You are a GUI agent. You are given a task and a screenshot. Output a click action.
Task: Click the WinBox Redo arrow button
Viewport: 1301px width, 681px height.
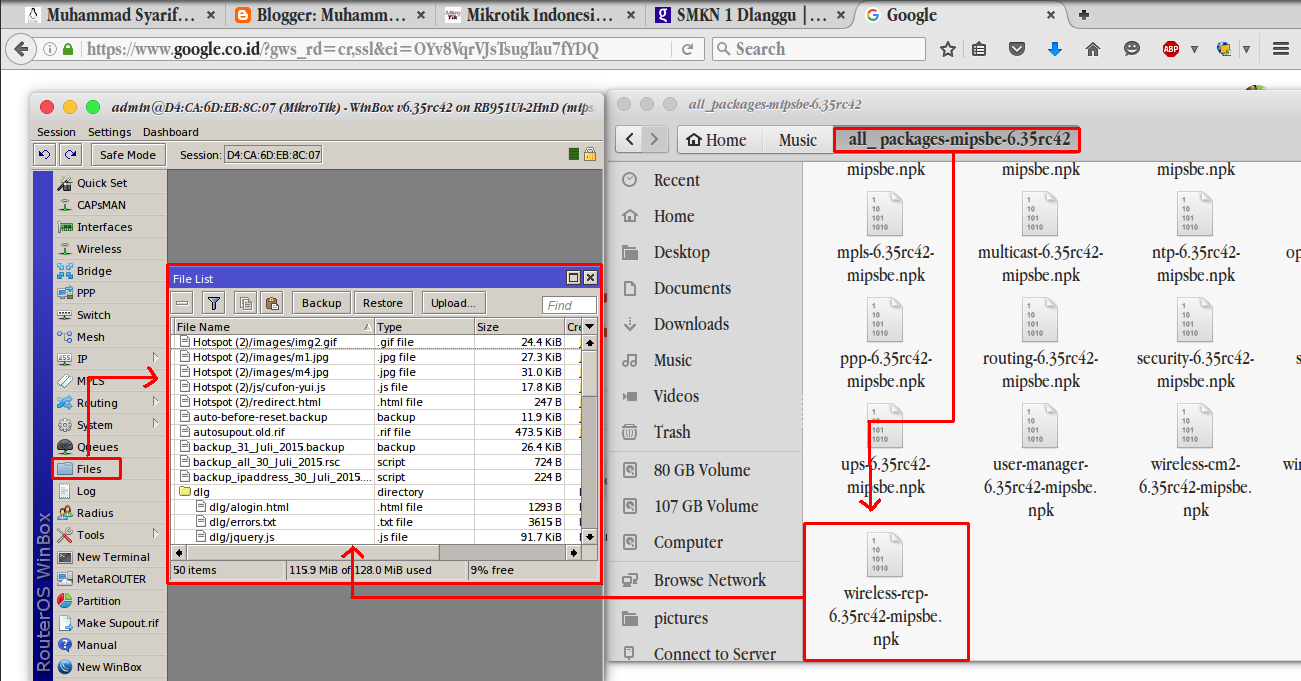(x=70, y=155)
